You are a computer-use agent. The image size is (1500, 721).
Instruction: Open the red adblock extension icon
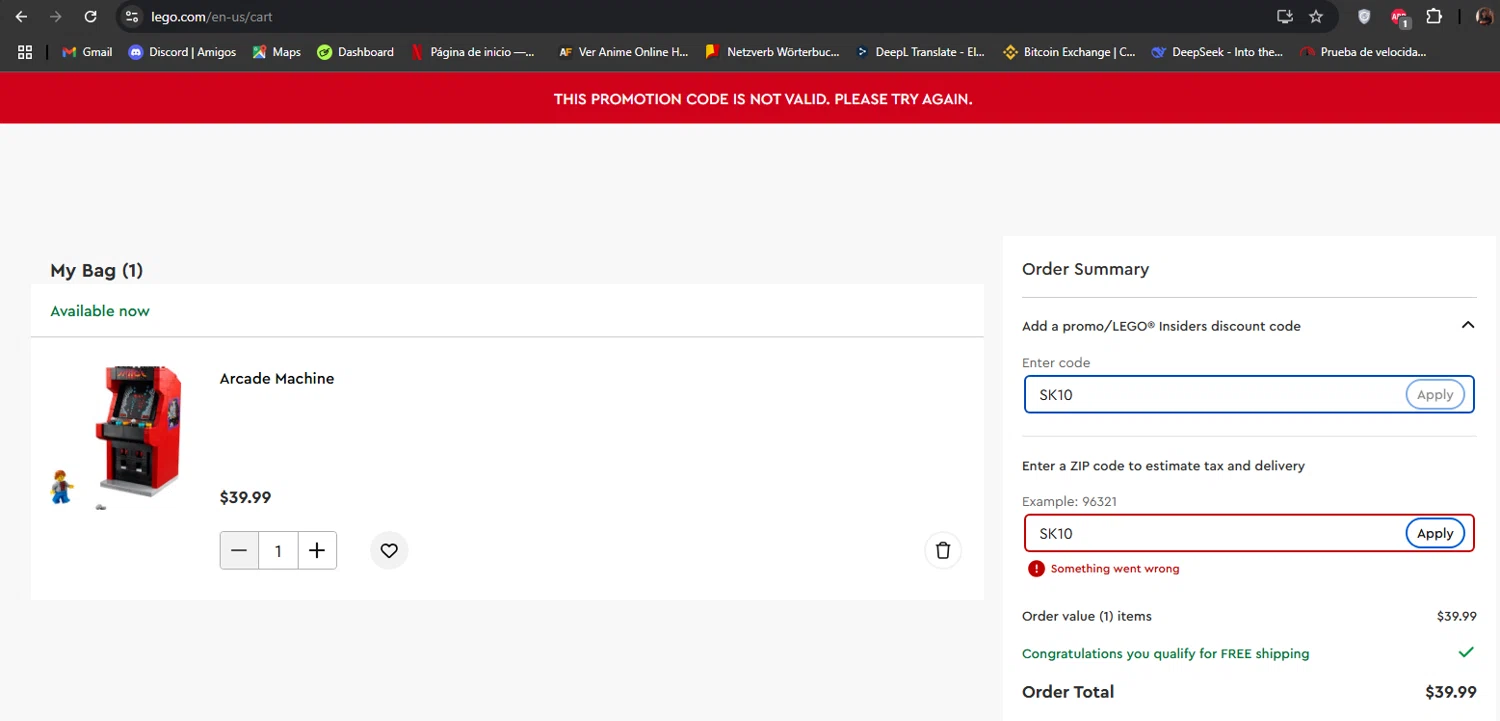[1400, 17]
